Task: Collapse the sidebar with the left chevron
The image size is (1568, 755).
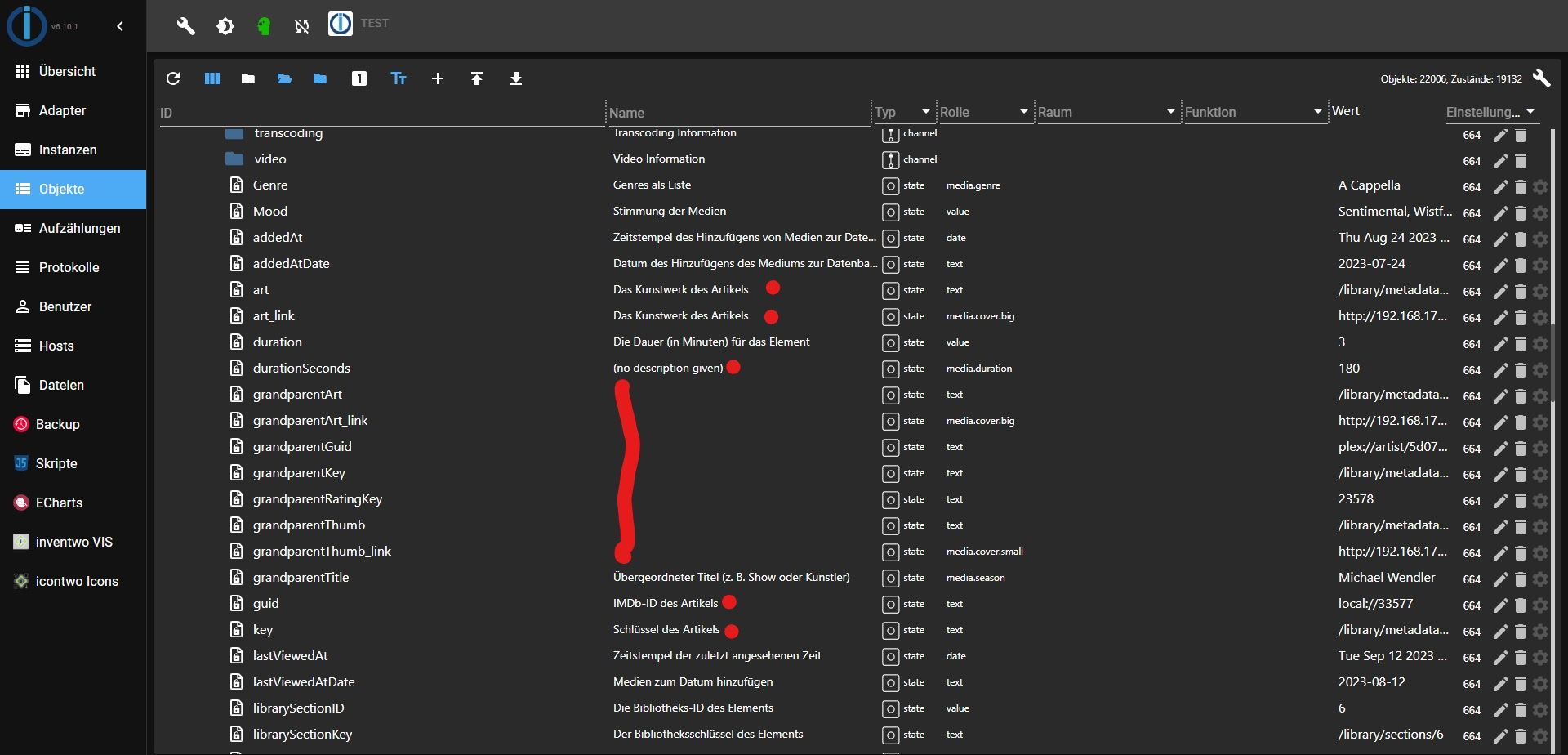Action: [120, 26]
